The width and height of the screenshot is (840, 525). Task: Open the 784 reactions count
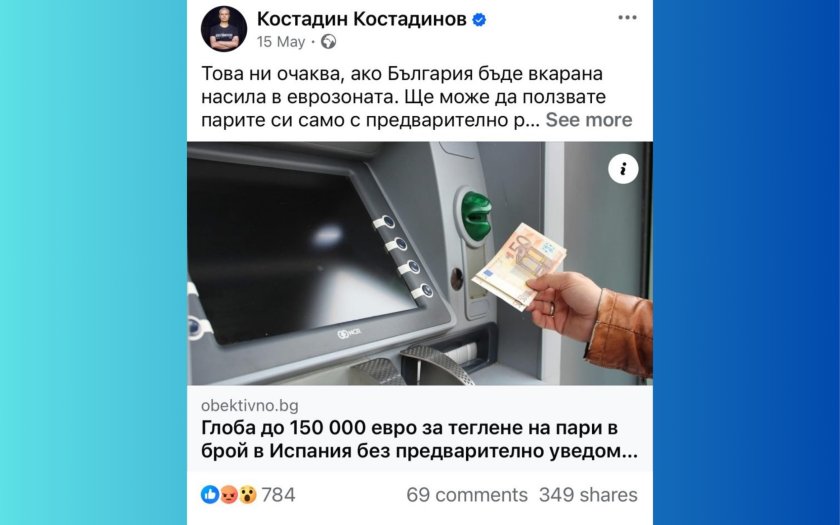point(278,494)
